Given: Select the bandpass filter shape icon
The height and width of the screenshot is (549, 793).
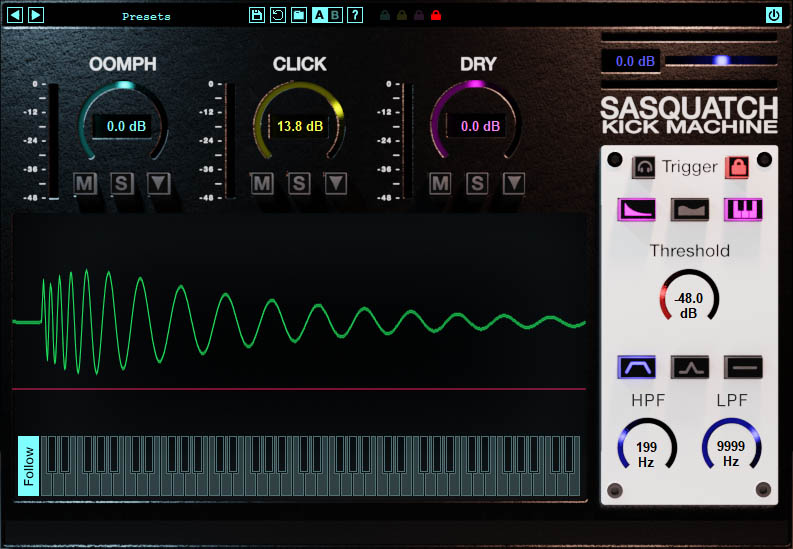Looking at the screenshot, I should coord(636,367).
